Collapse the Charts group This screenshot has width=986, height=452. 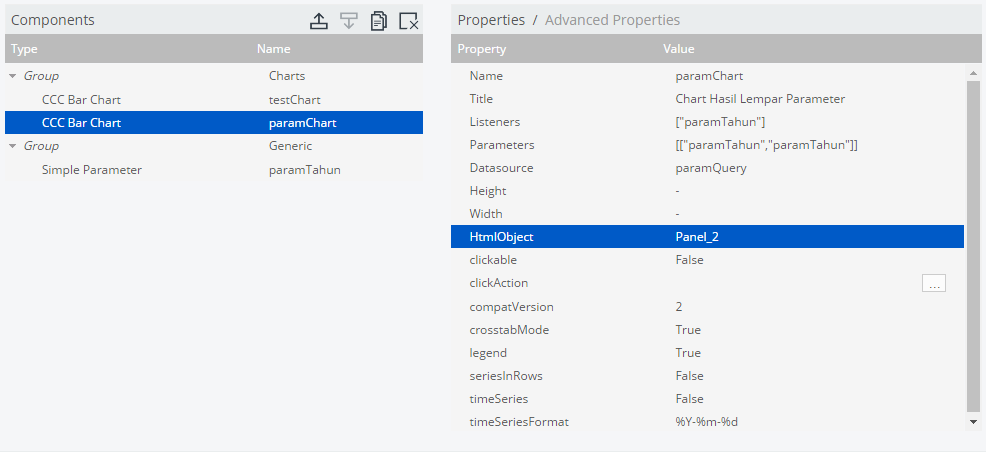12,76
